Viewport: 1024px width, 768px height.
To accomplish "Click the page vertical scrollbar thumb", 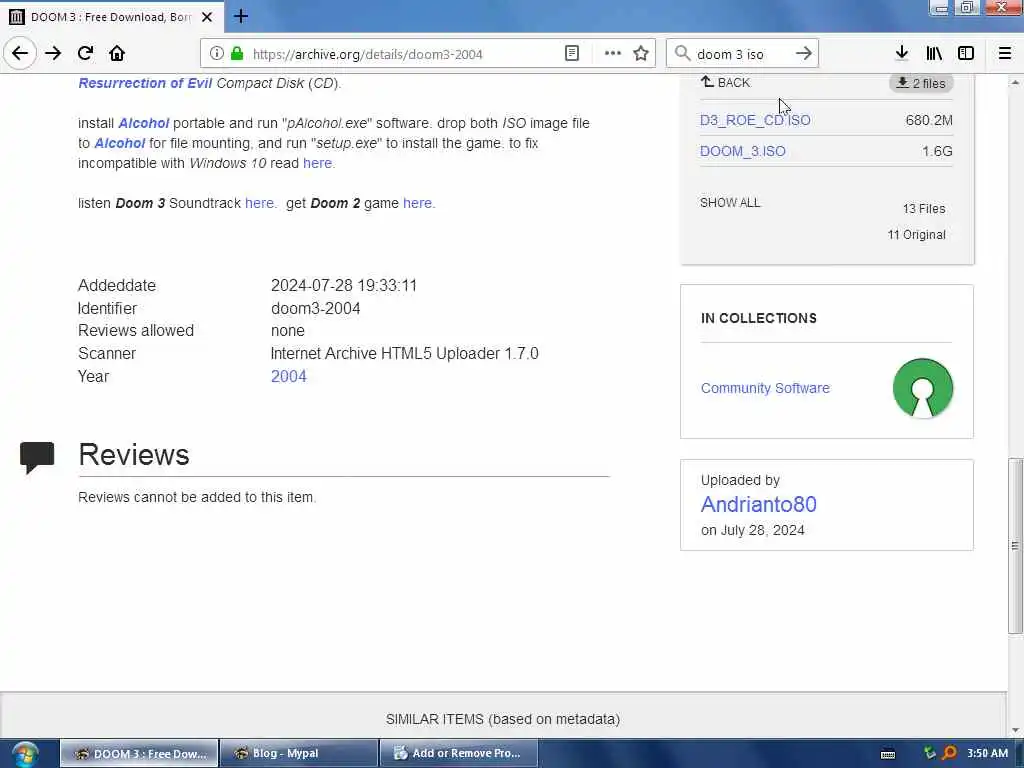I will [x=1015, y=545].
